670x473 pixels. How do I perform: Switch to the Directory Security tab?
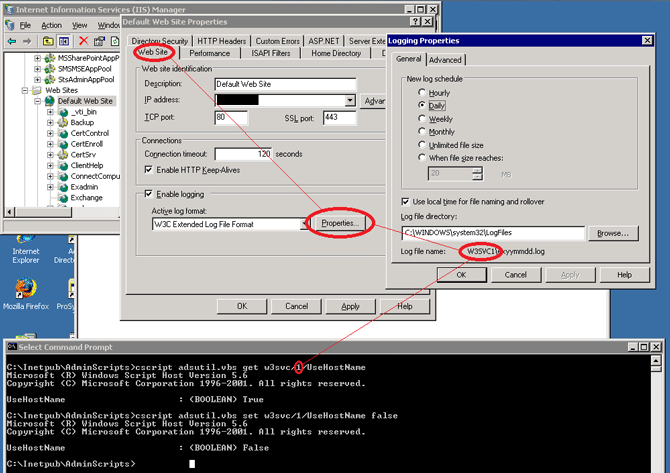tap(159, 41)
